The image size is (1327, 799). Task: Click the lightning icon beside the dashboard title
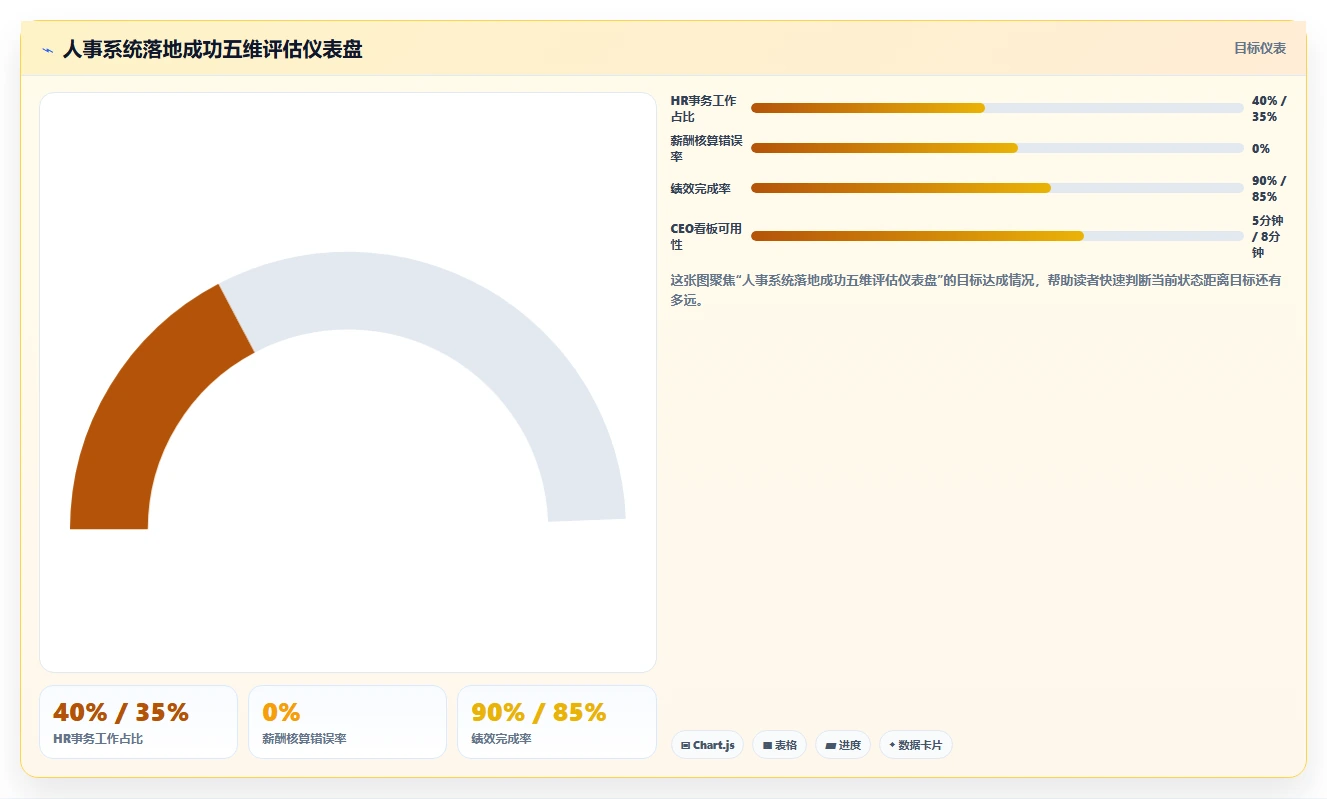[48, 50]
